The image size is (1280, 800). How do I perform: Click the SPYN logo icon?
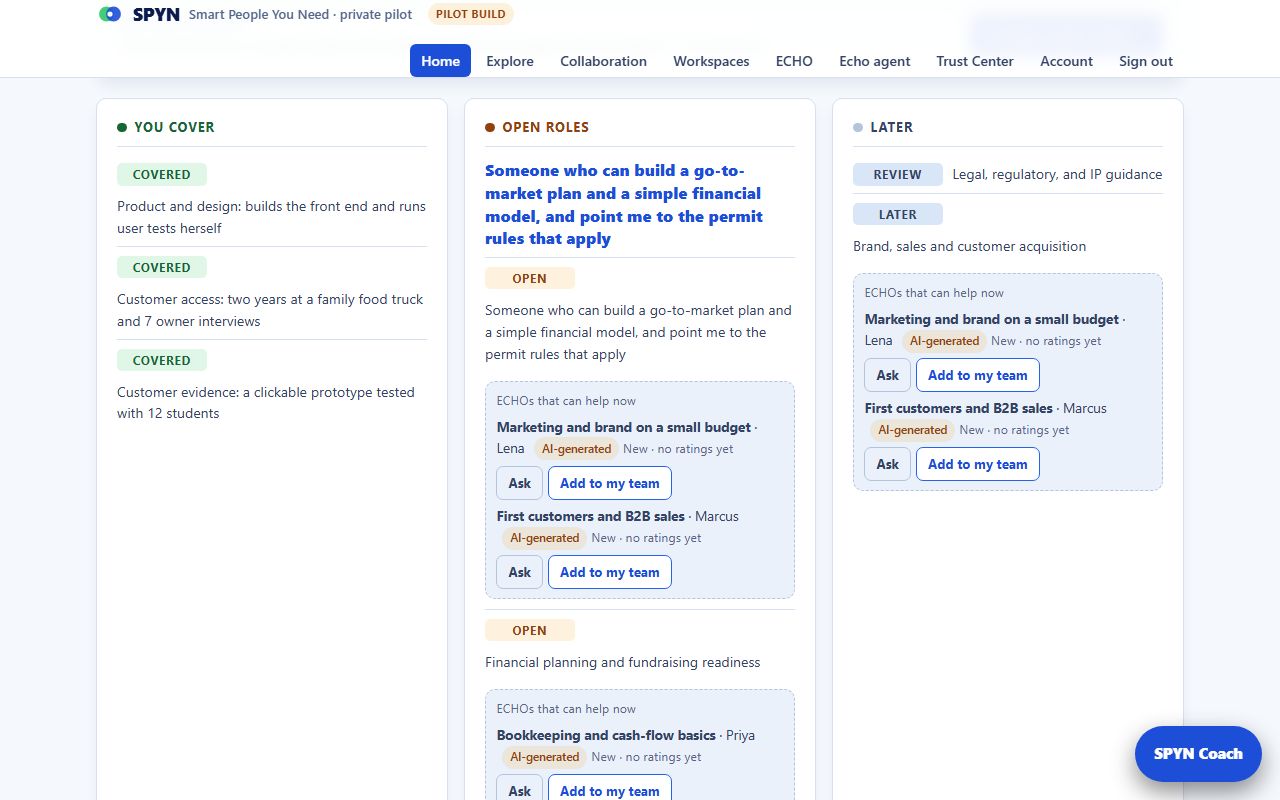tap(110, 15)
